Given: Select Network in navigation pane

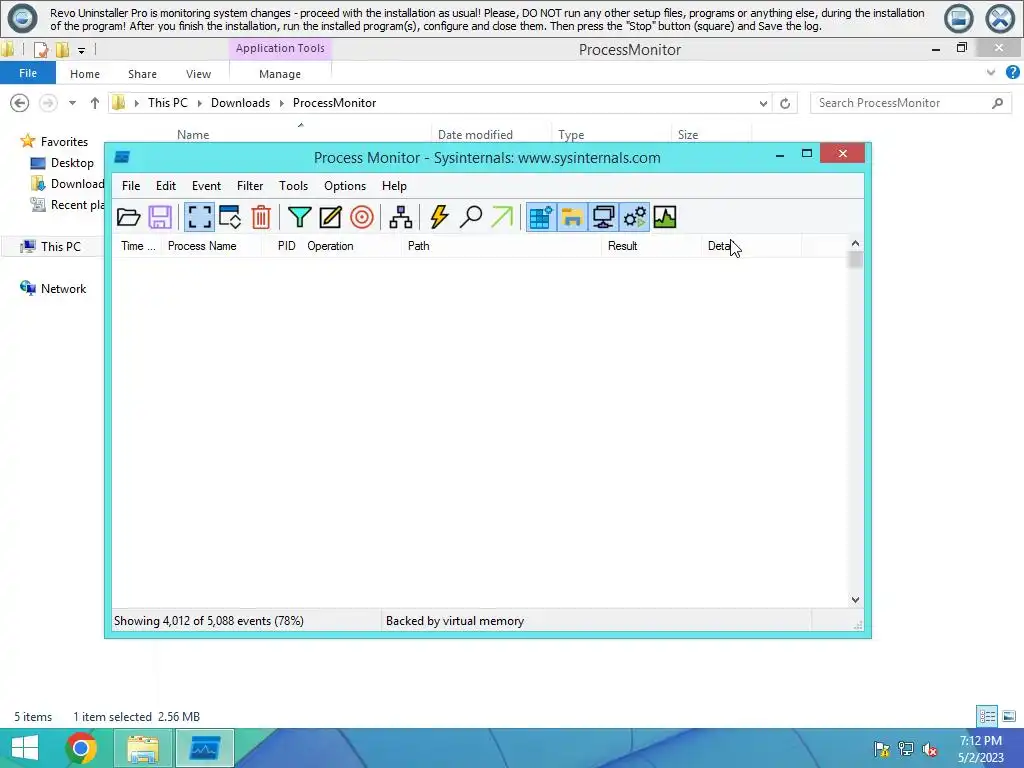Looking at the screenshot, I should point(54,289).
